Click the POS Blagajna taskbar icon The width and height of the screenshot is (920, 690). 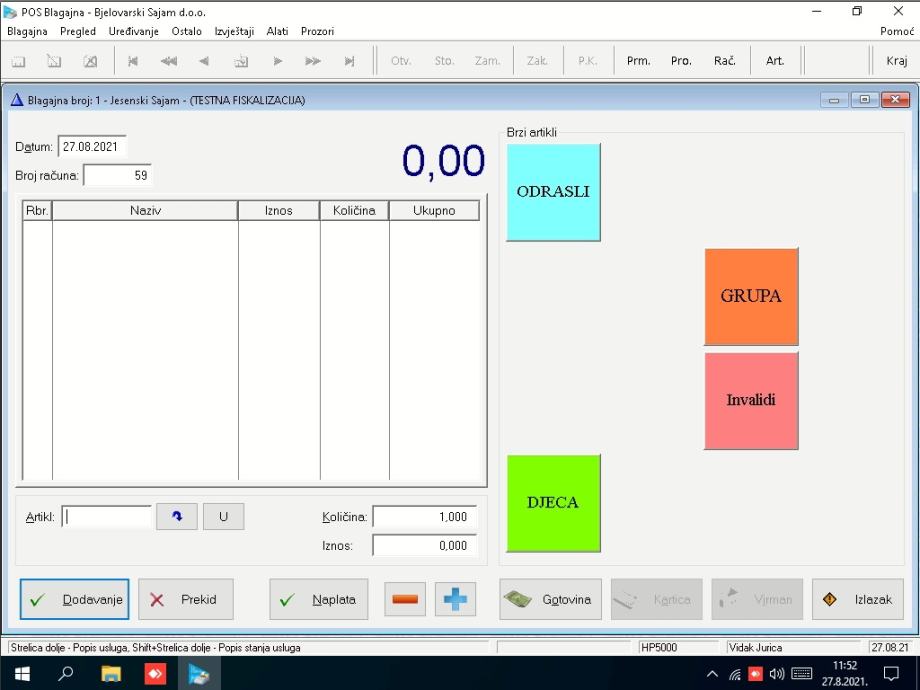(199, 674)
